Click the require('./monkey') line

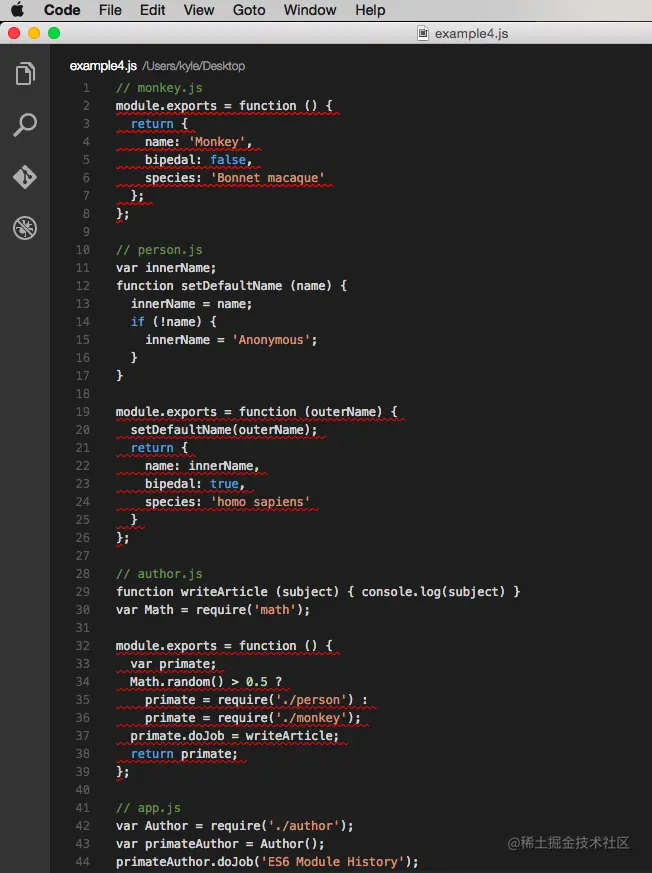253,718
